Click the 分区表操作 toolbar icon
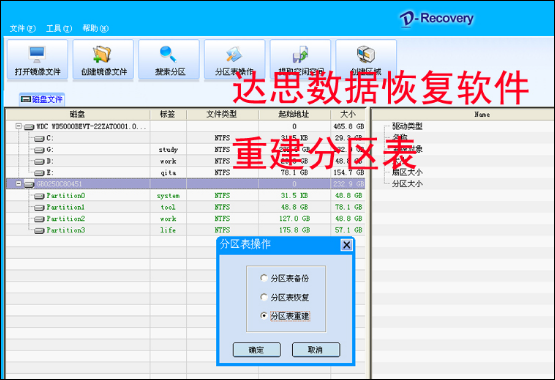 (234, 54)
